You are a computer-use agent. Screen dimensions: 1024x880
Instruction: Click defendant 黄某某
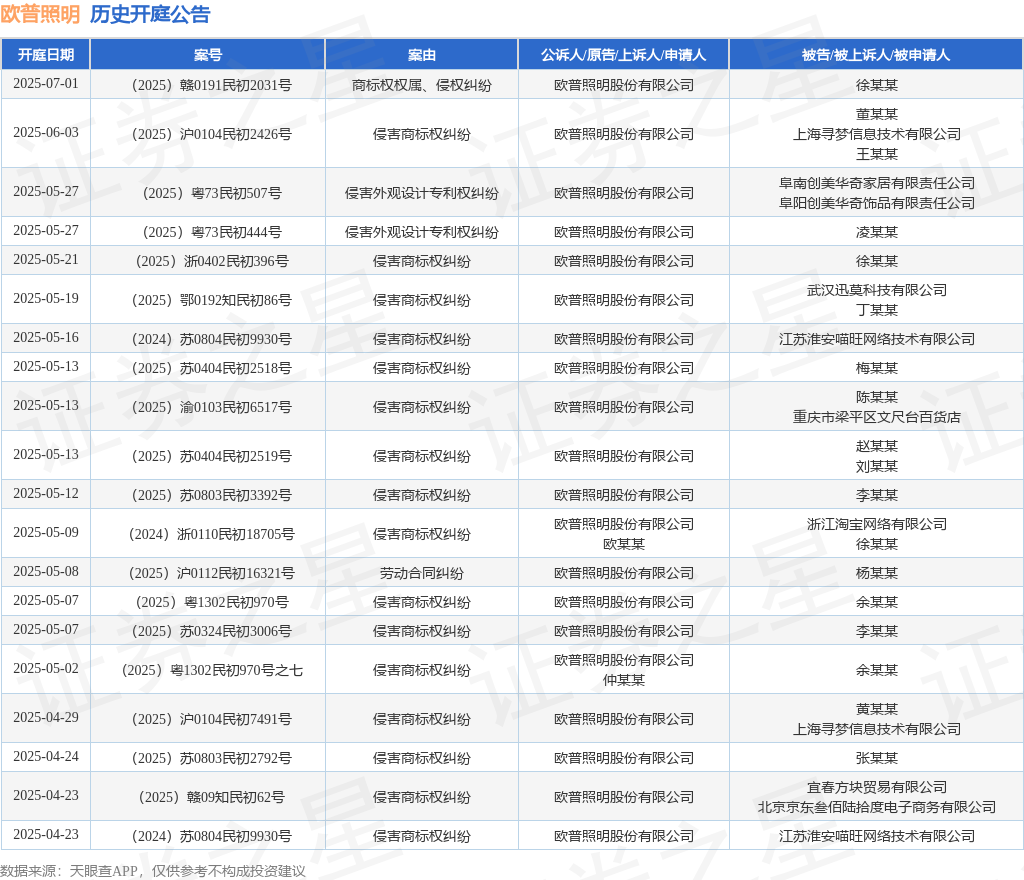click(877, 710)
